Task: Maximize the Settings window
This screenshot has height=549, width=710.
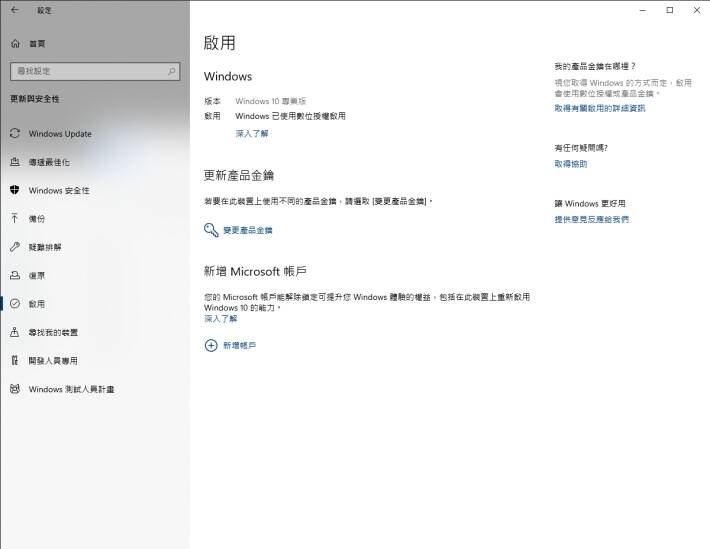Action: [670, 10]
